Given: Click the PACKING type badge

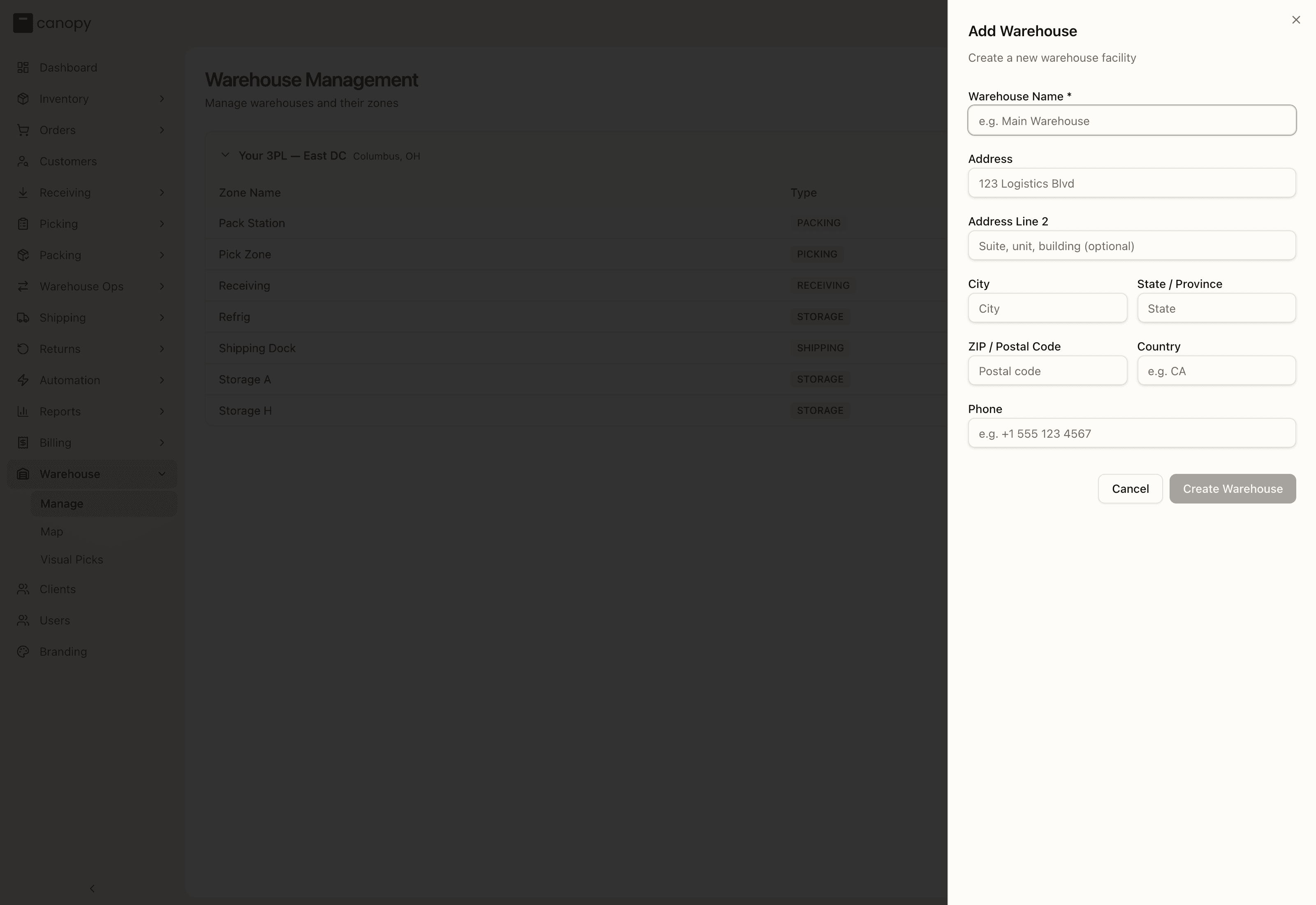Looking at the screenshot, I should 818,223.
